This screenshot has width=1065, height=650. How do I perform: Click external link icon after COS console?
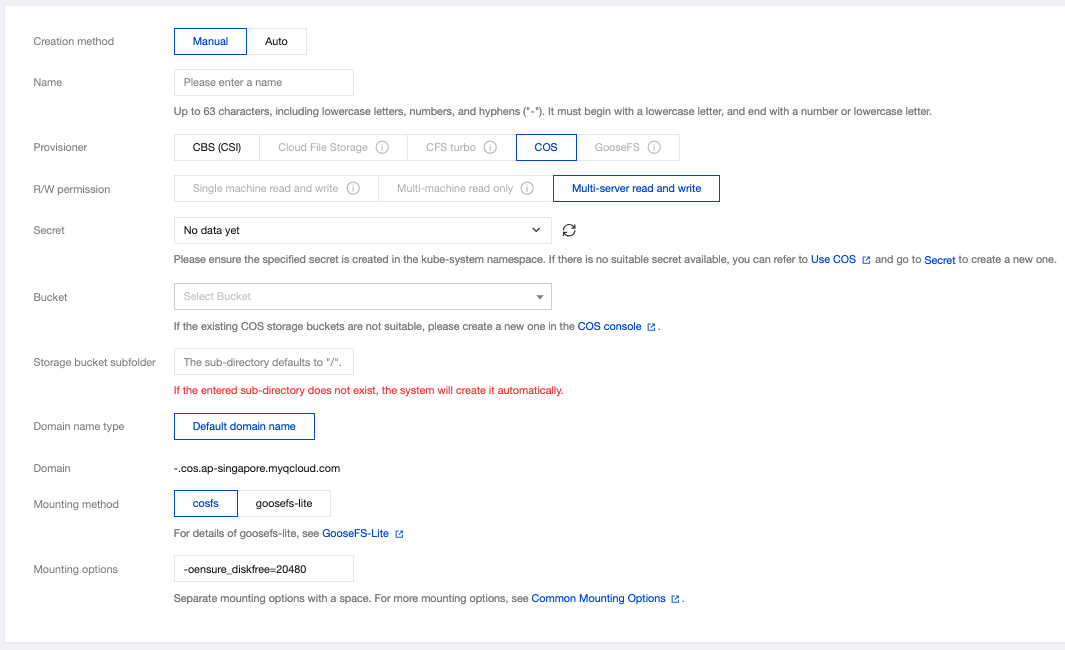pos(651,327)
